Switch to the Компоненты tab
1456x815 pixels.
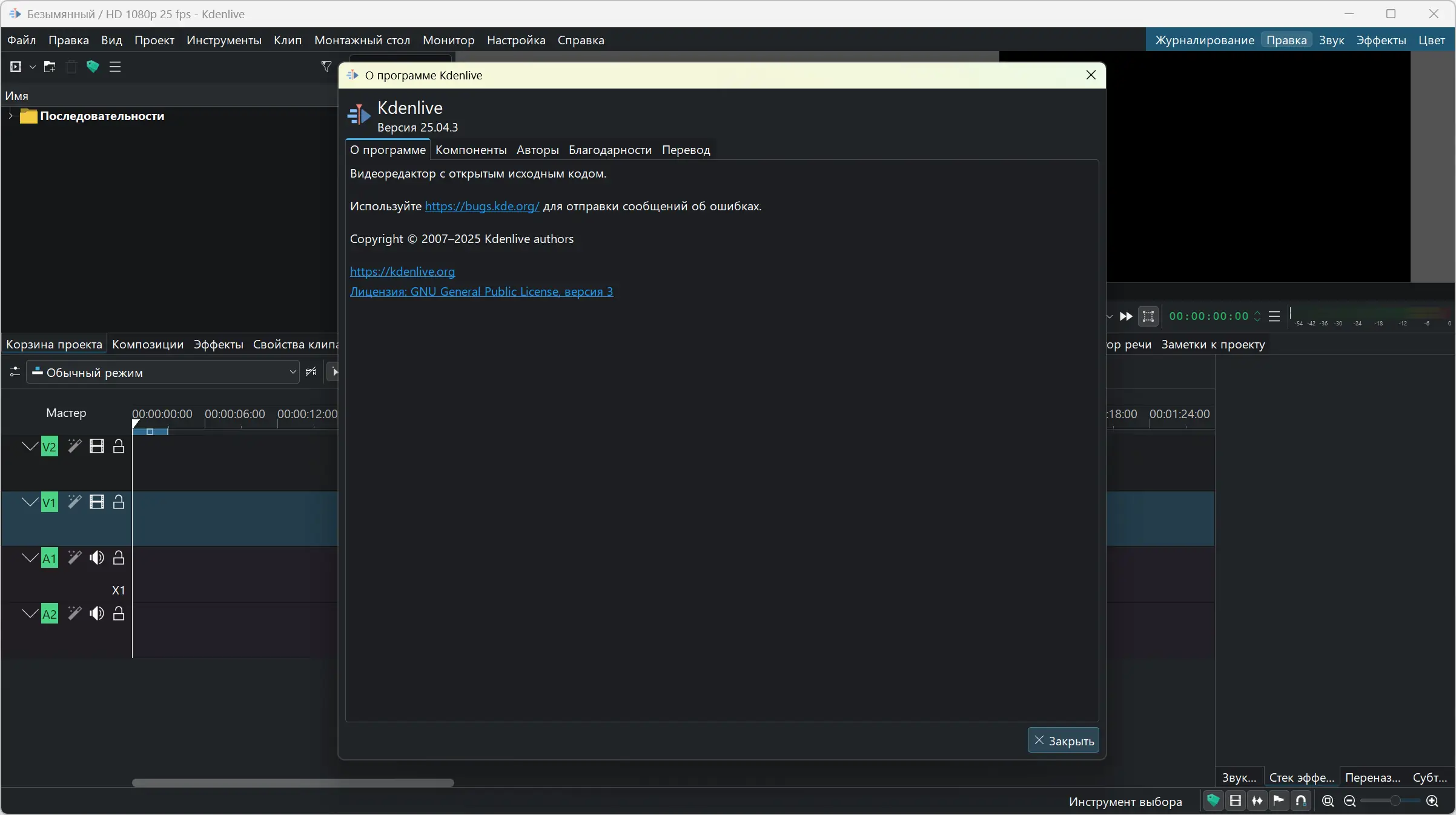click(x=471, y=150)
